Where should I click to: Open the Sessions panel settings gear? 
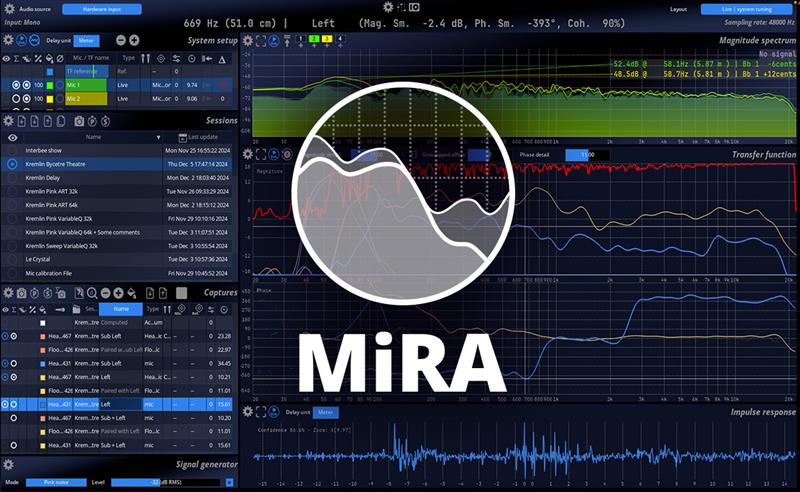8,121
